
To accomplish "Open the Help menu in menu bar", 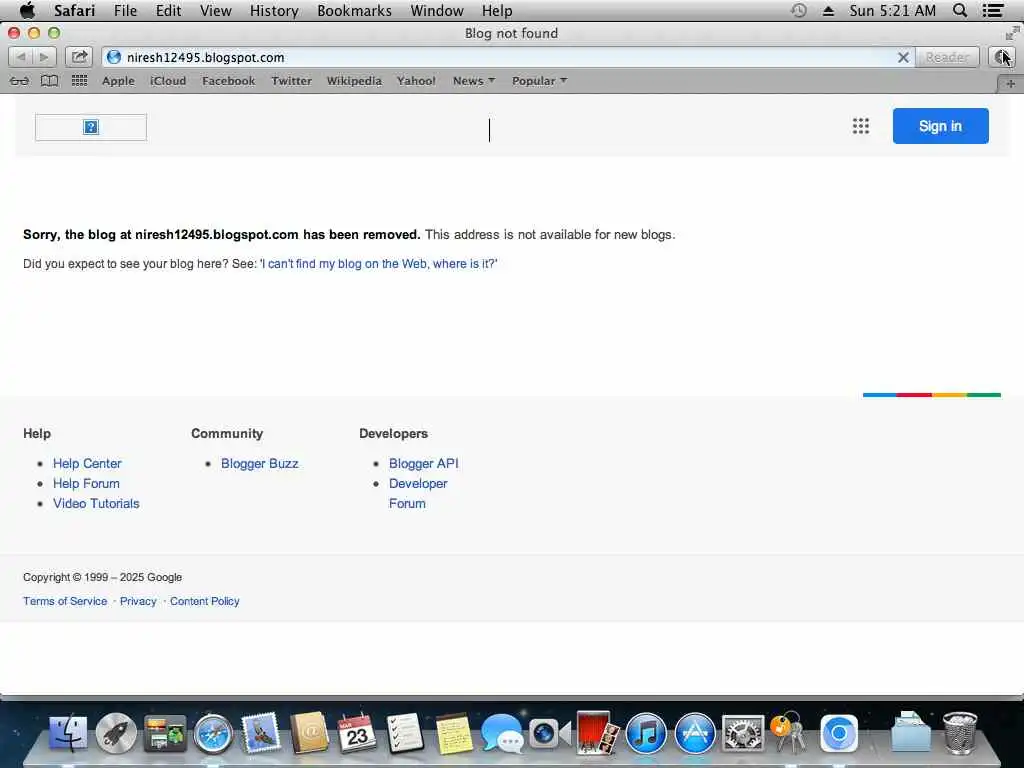I will (497, 10).
